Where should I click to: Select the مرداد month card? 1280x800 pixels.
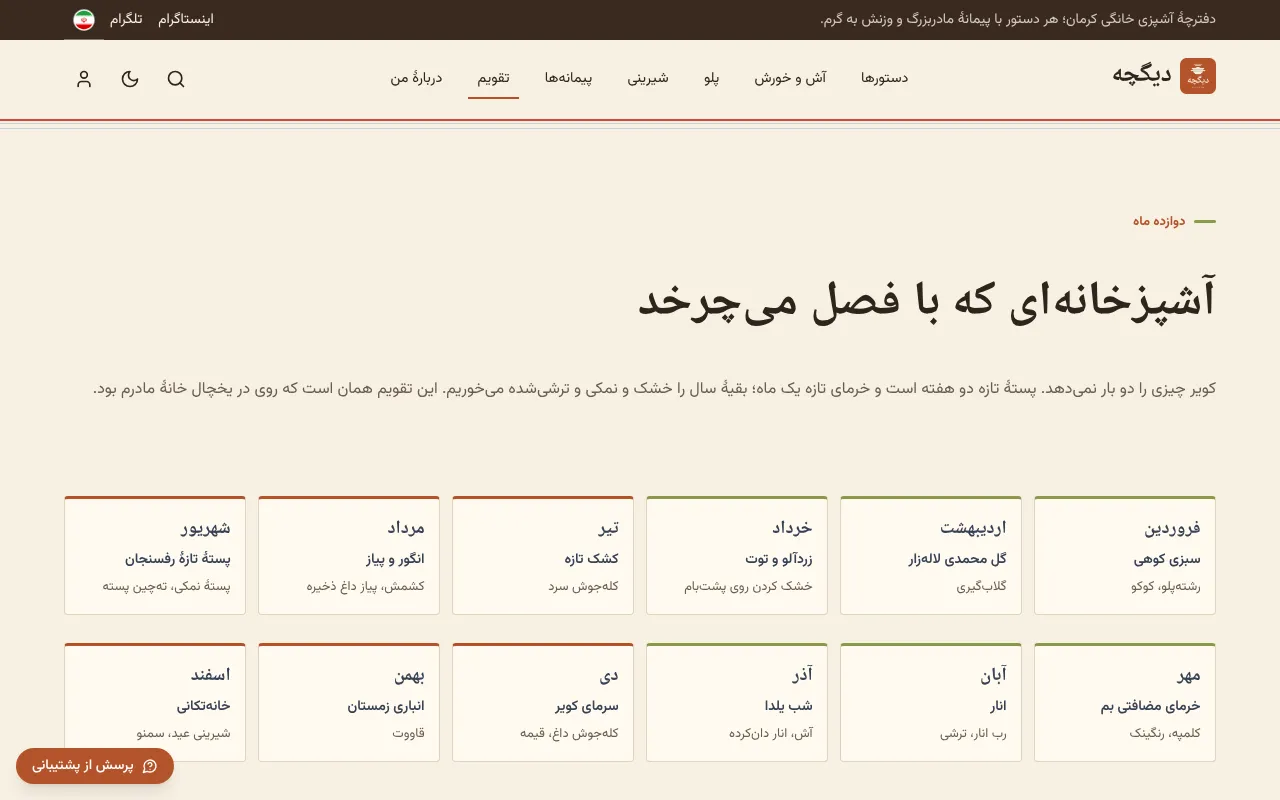tap(349, 555)
